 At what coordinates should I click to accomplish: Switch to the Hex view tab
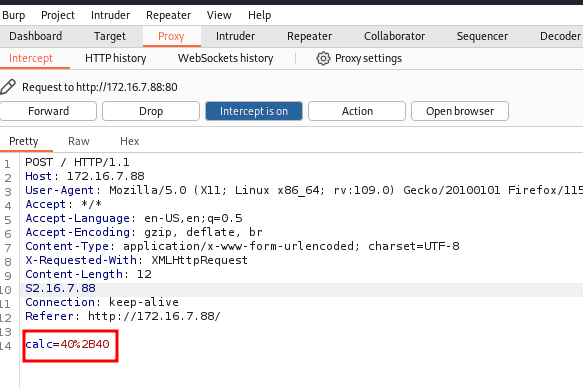tap(130, 142)
